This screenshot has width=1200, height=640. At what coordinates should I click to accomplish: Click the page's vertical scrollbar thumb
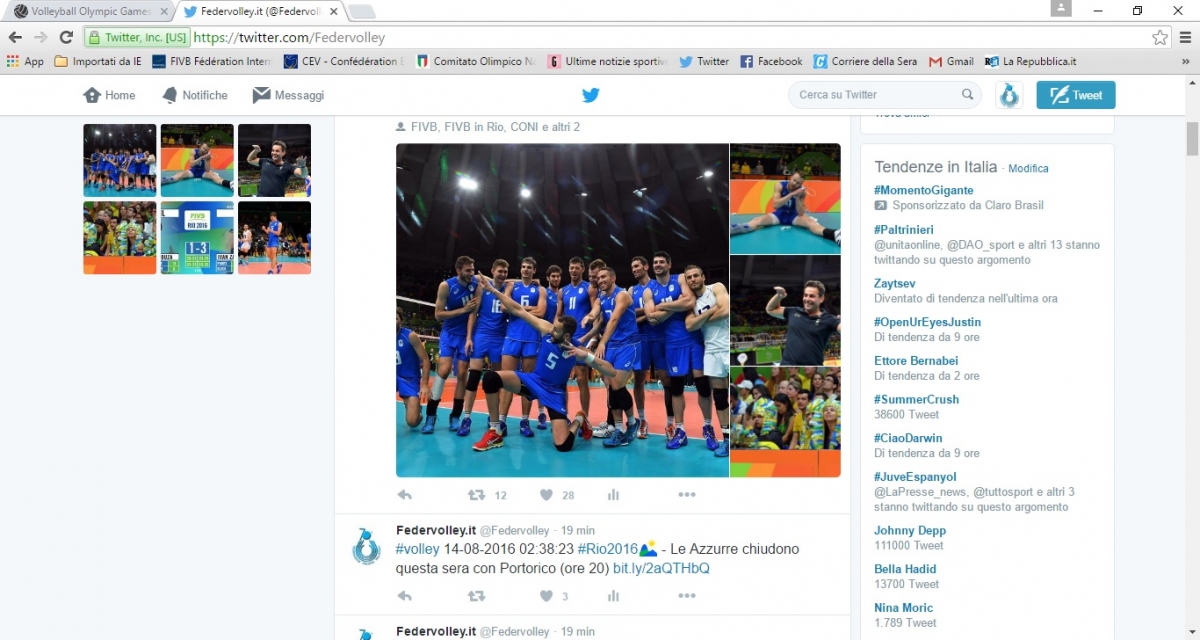[x=1192, y=139]
